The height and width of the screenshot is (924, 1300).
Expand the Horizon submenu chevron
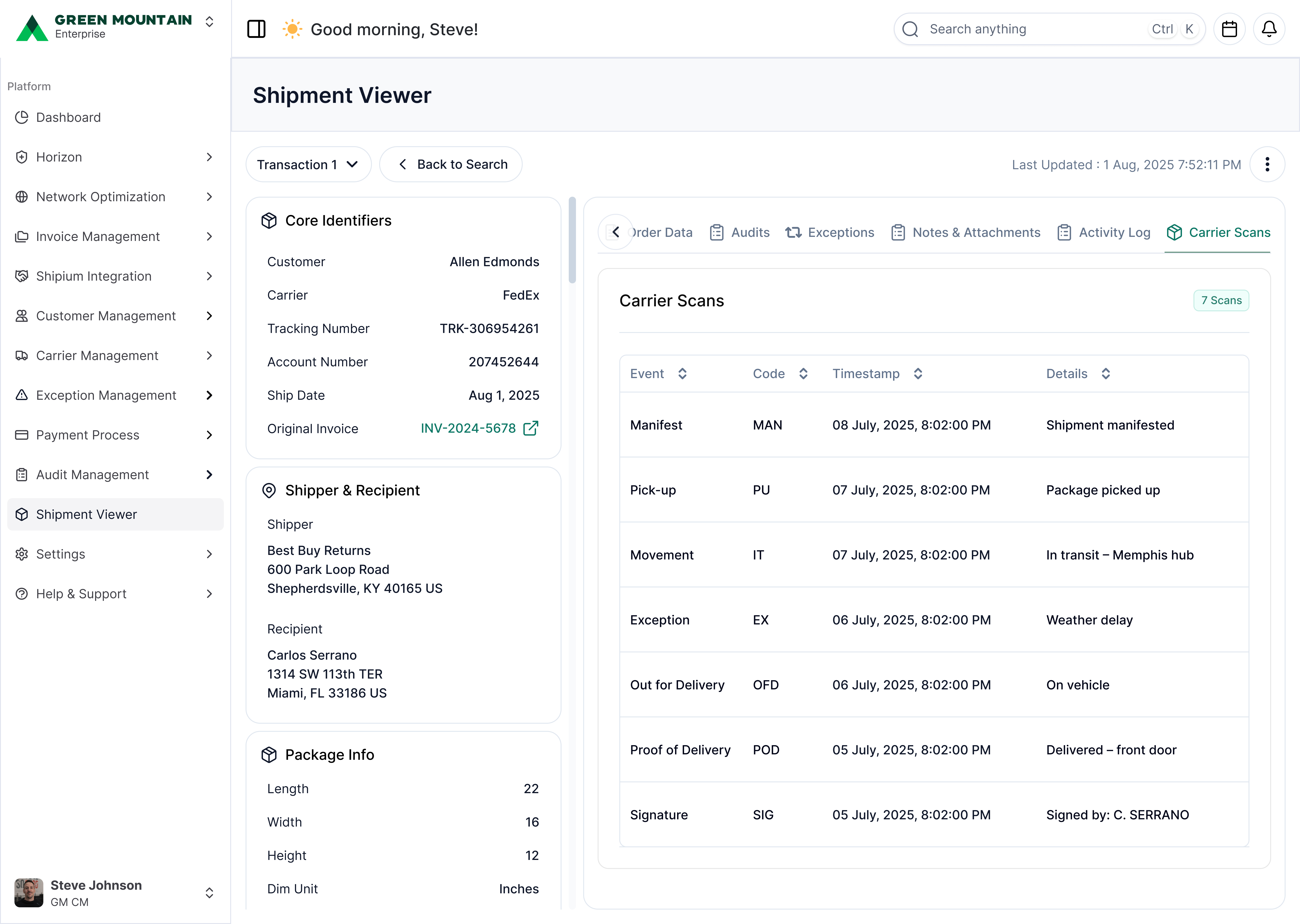click(x=209, y=157)
